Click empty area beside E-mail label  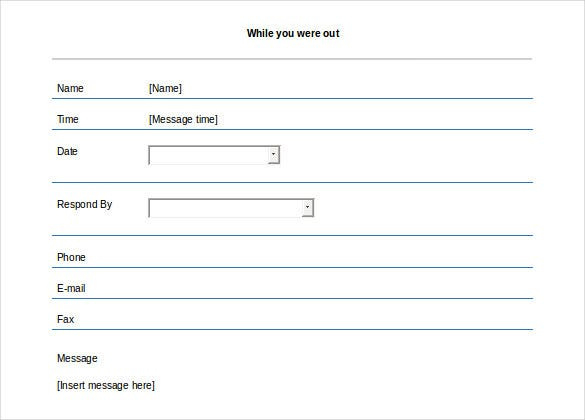tap(310, 288)
